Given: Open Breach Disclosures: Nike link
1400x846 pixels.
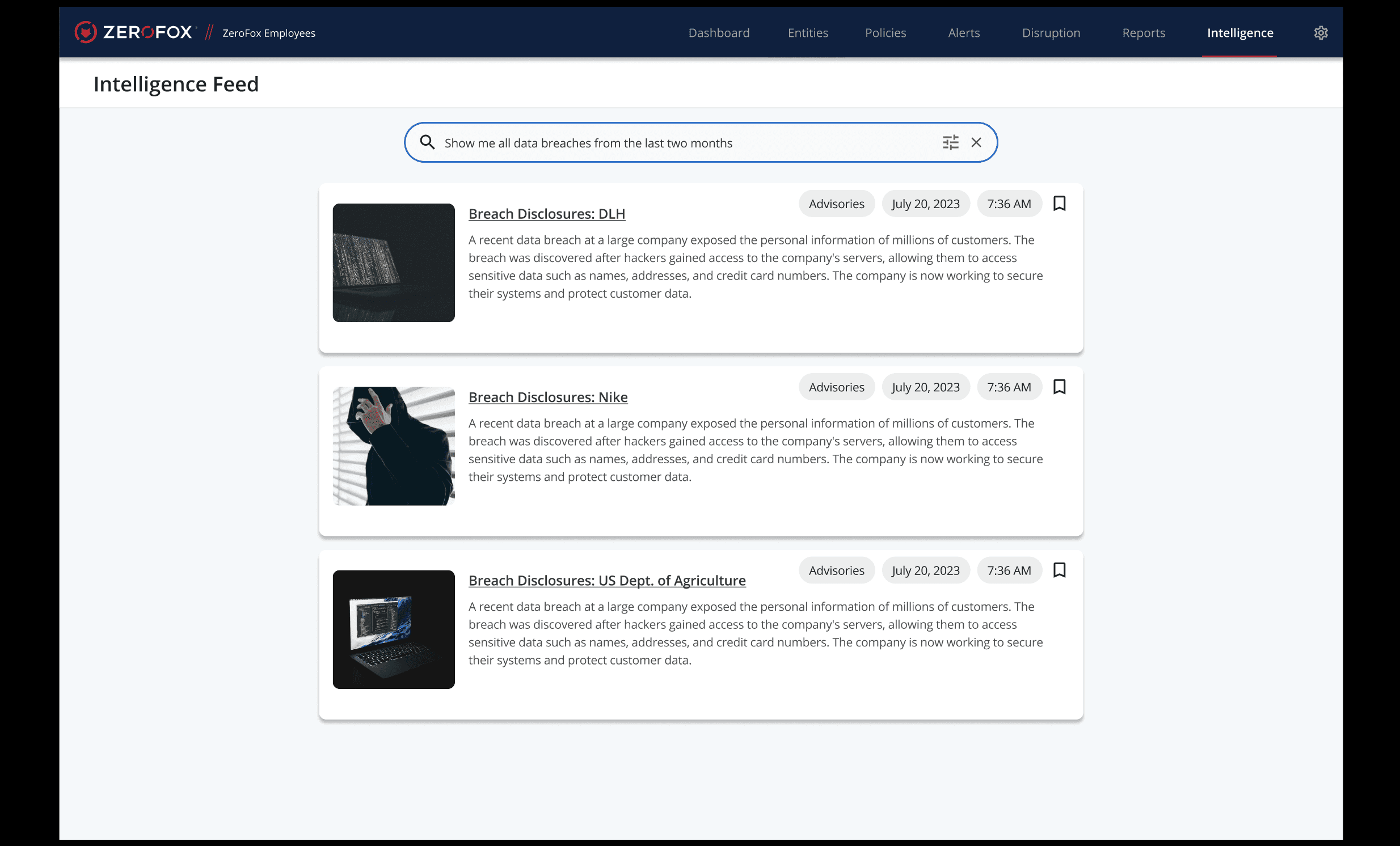Looking at the screenshot, I should point(548,397).
